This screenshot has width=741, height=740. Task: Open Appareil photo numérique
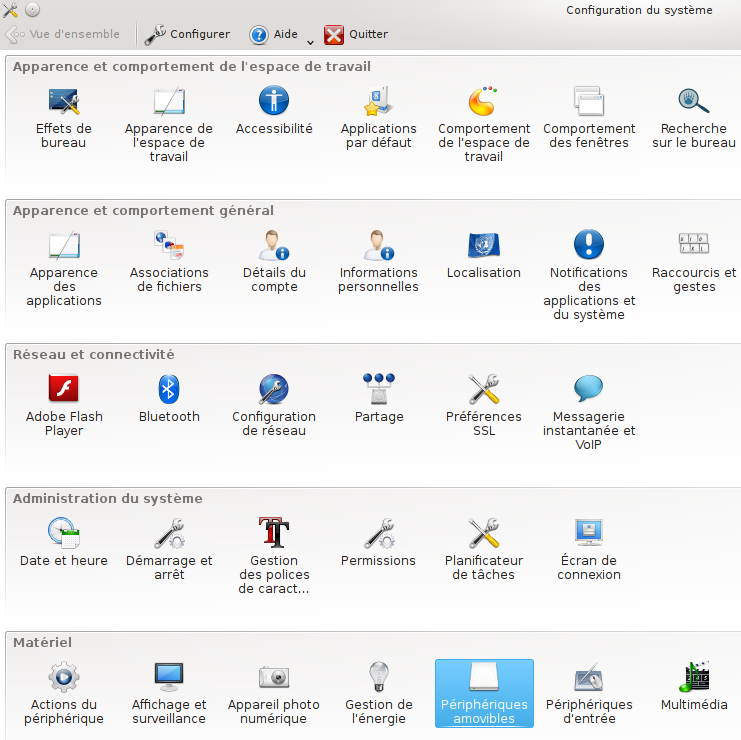click(x=274, y=694)
